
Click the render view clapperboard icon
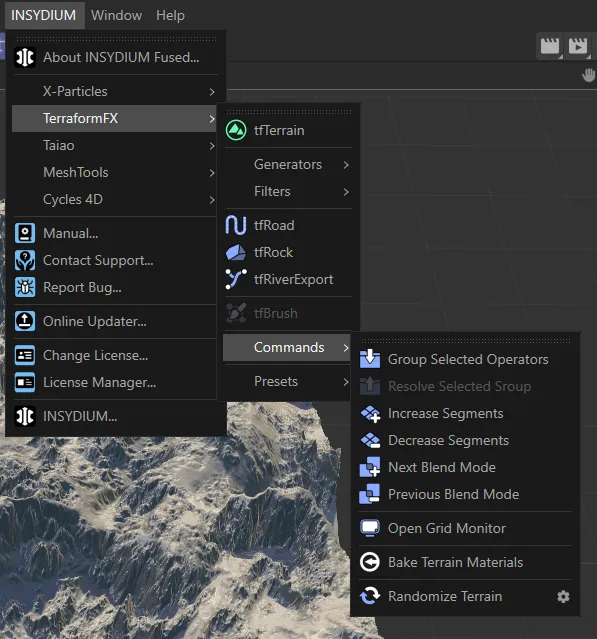[550, 46]
